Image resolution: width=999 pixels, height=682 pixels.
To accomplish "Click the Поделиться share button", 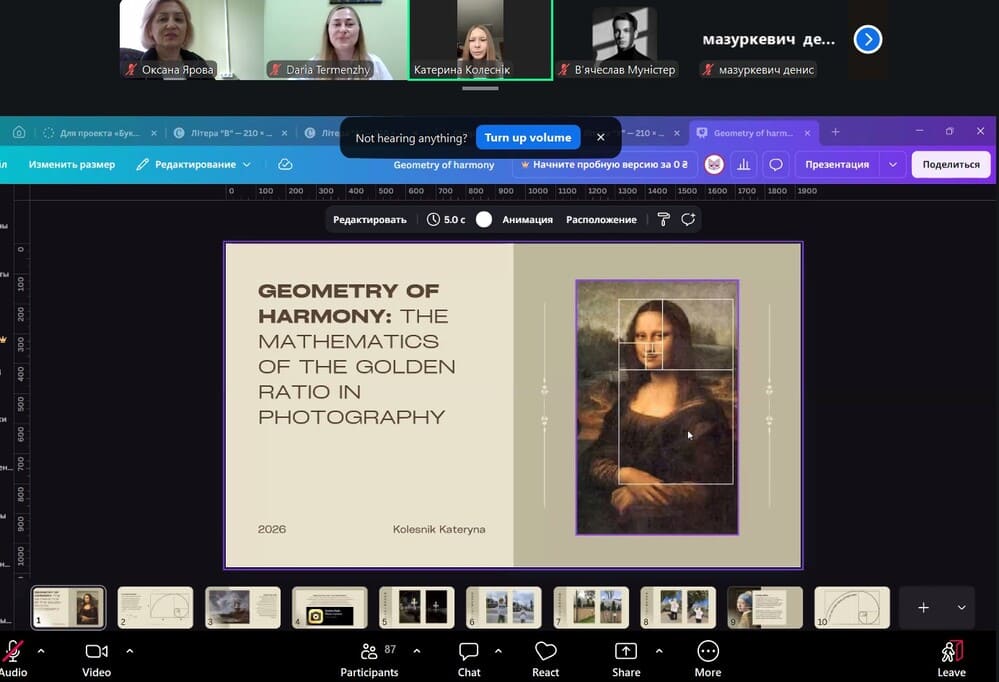I will pos(951,164).
